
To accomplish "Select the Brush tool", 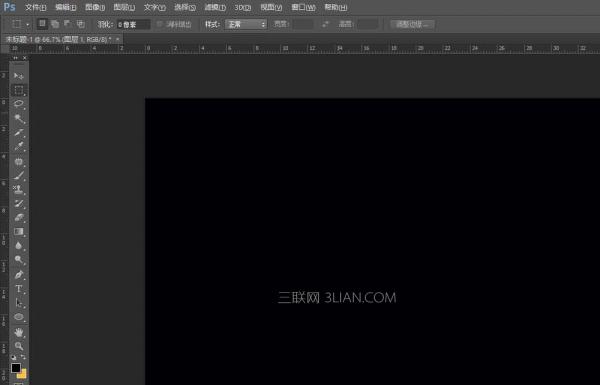I will (18, 175).
